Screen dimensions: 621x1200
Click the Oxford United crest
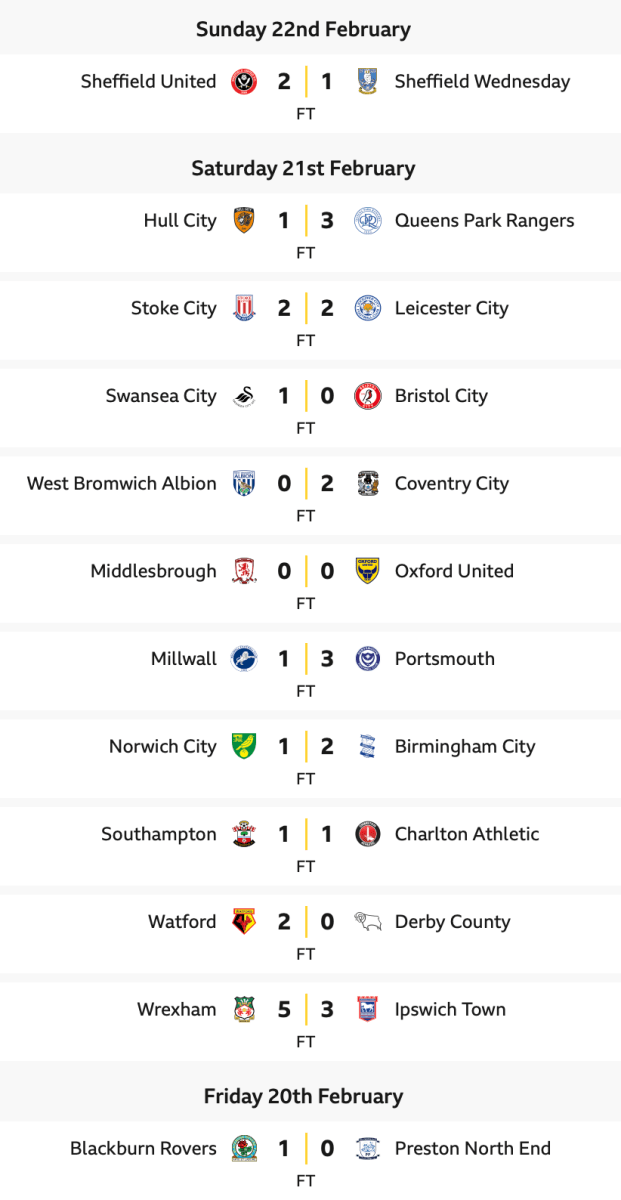[367, 571]
